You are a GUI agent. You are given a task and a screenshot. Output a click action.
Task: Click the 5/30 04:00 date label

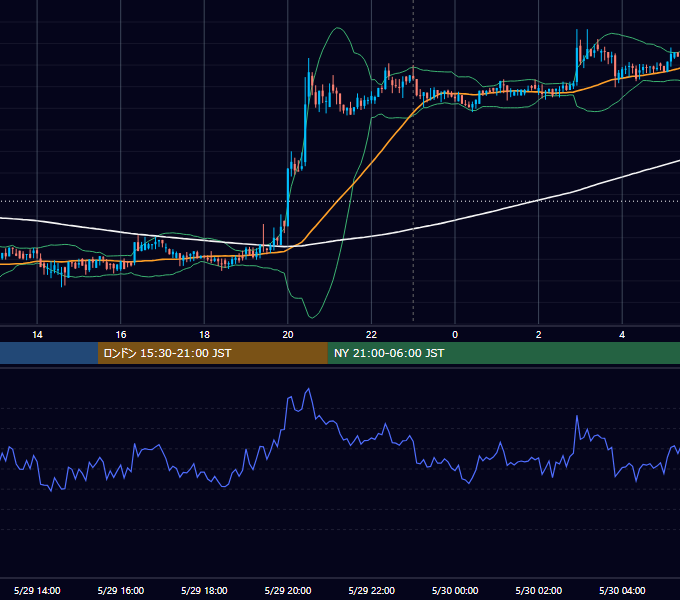tap(622, 590)
